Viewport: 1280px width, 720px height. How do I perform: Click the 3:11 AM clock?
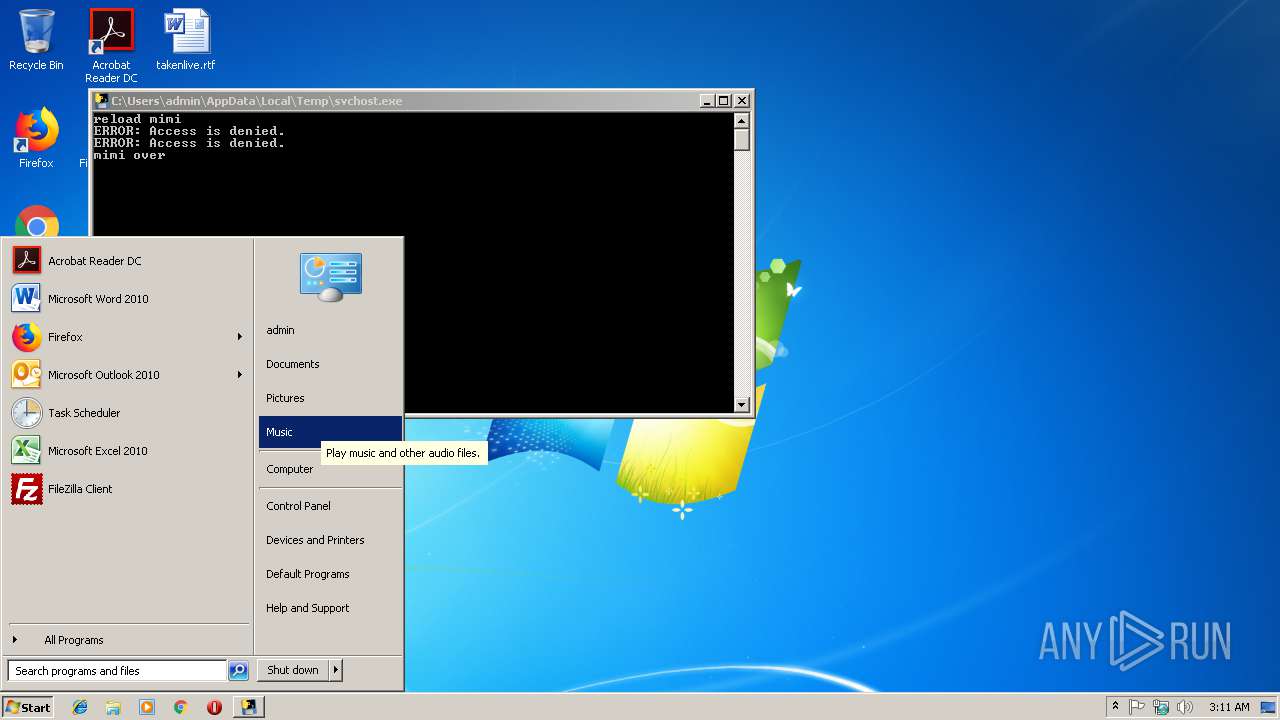(1229, 707)
